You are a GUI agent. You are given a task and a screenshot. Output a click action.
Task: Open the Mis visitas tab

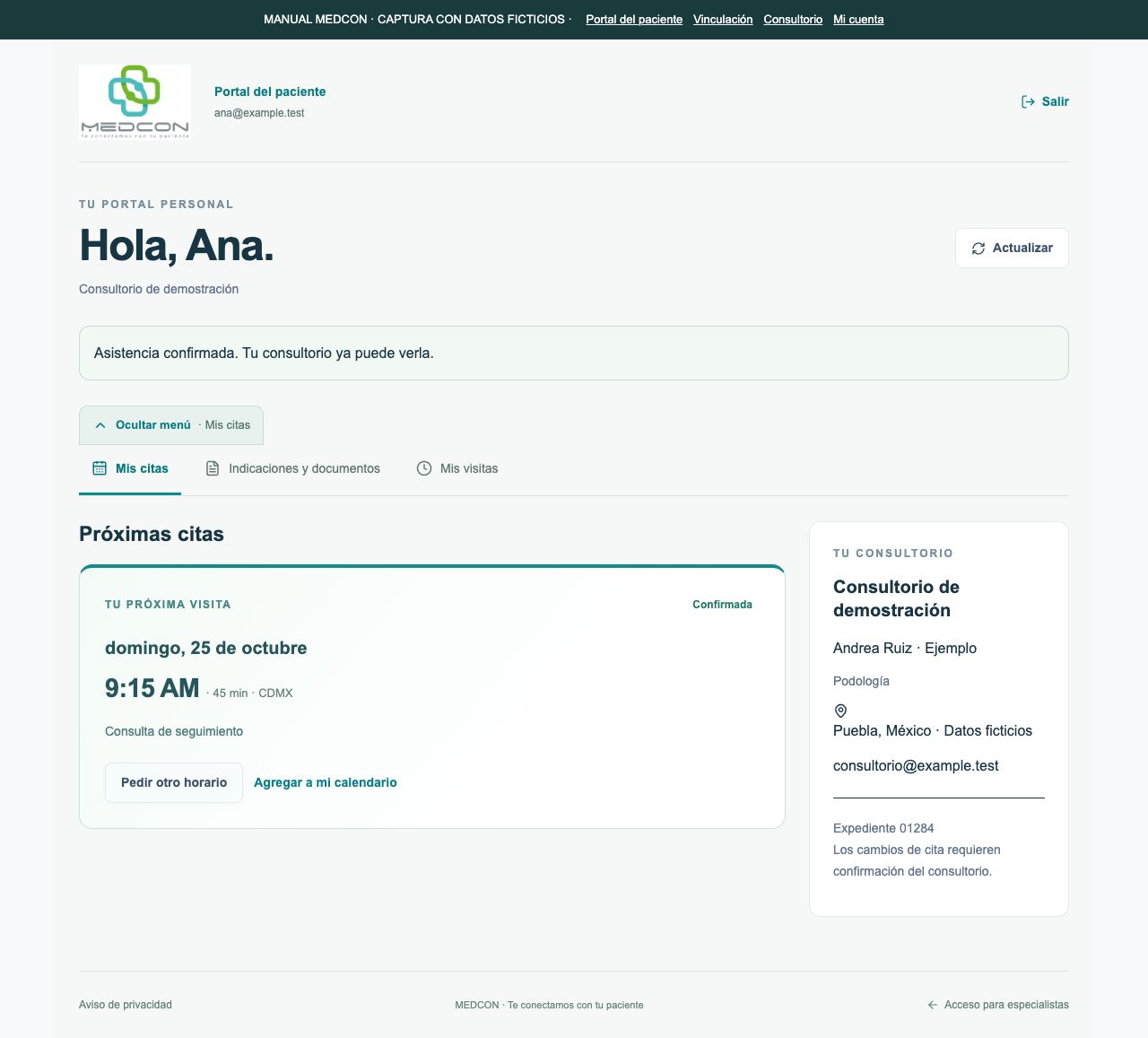pos(457,468)
